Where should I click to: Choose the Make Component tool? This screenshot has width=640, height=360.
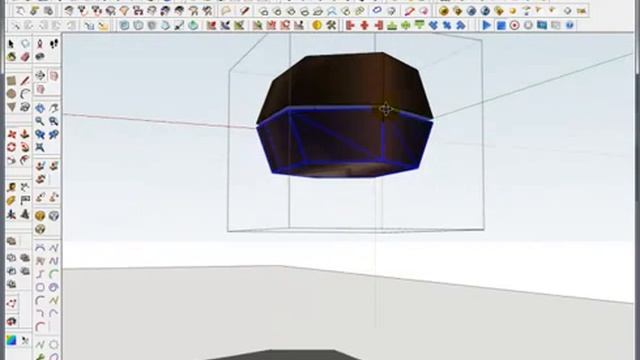point(25,44)
